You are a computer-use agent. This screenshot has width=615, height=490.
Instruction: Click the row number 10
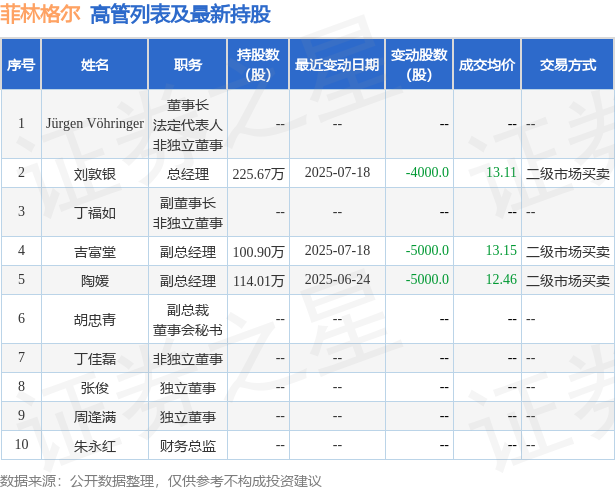point(21,444)
